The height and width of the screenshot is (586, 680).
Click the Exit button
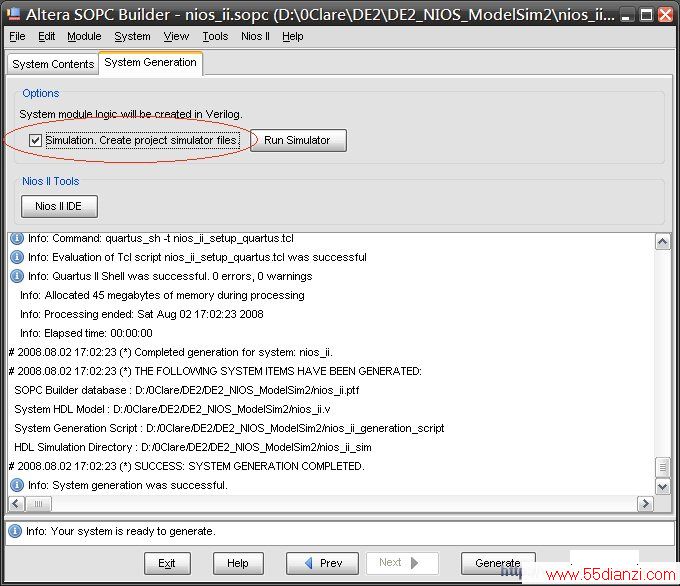[167, 563]
